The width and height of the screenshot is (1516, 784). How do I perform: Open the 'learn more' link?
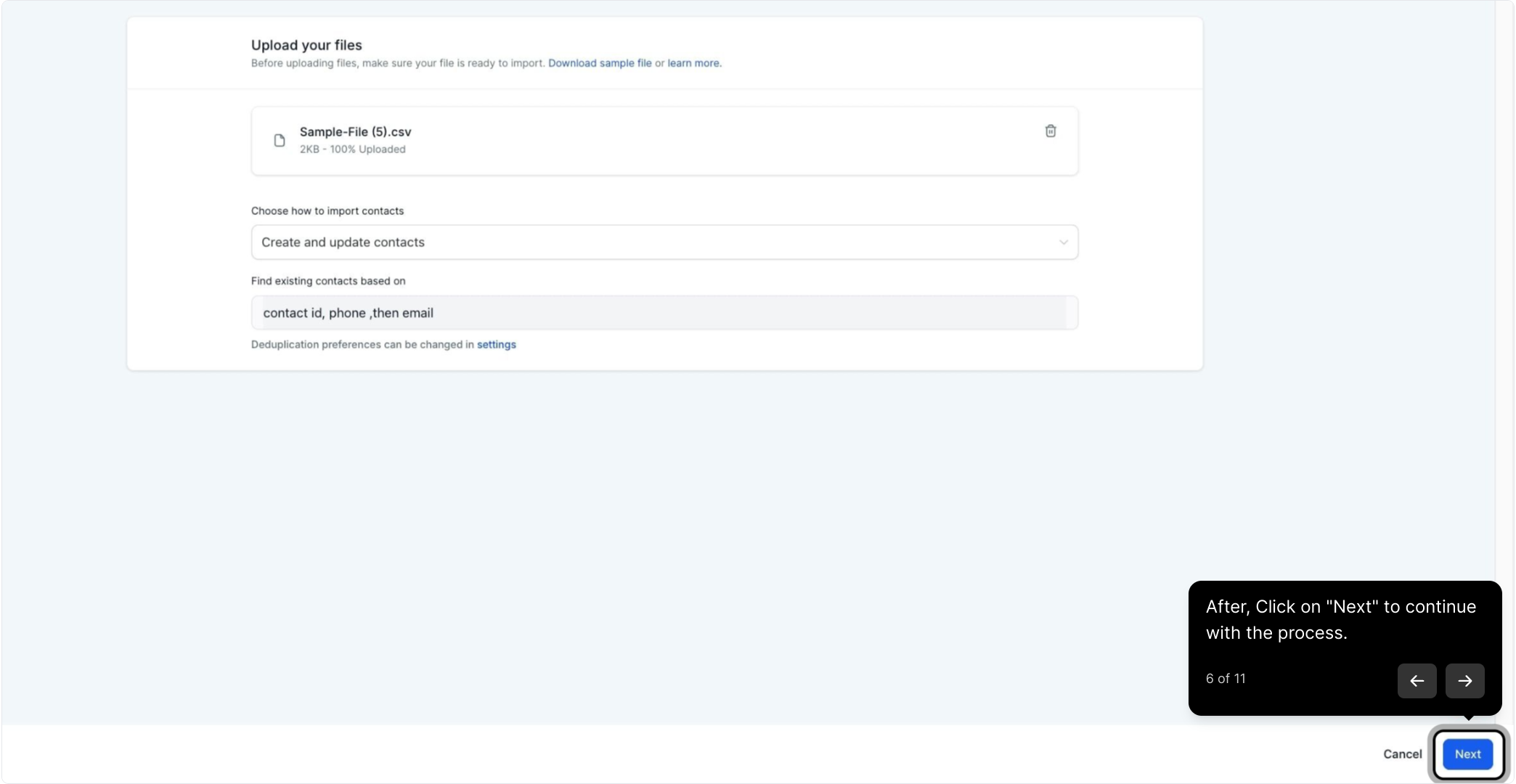(693, 63)
